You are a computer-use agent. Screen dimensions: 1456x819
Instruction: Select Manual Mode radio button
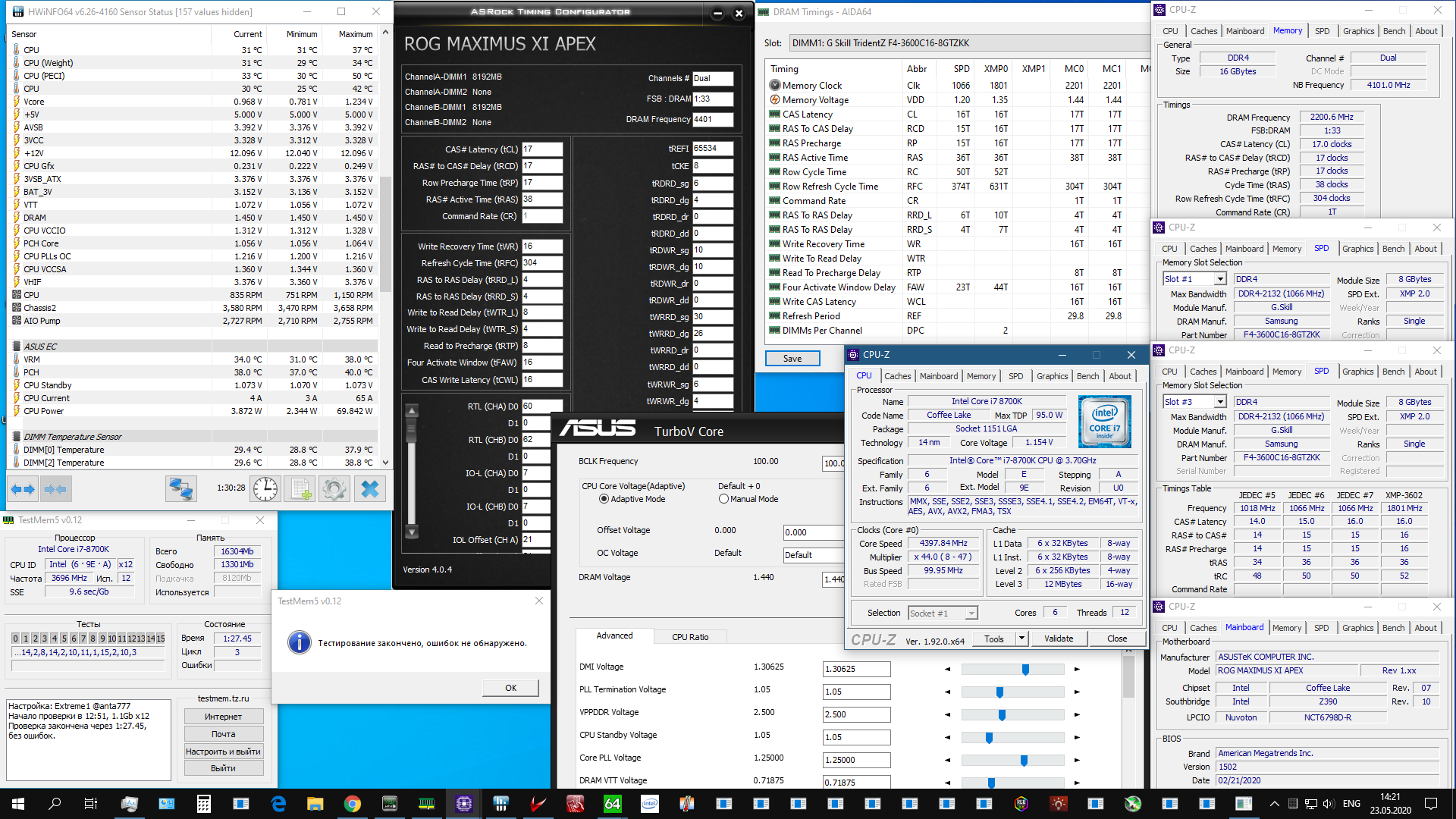point(724,499)
